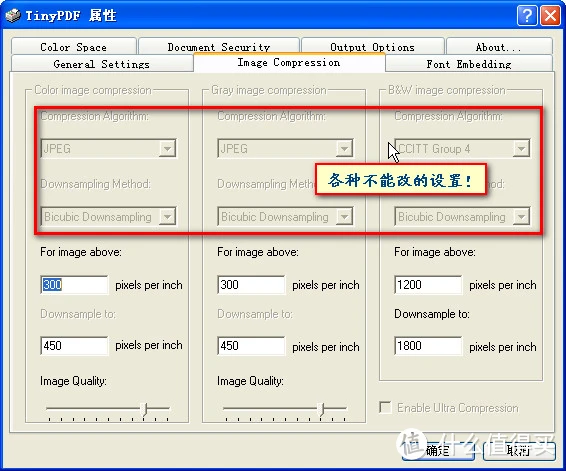Switch to the Color Space tab
The width and height of the screenshot is (566, 471).
[74, 46]
